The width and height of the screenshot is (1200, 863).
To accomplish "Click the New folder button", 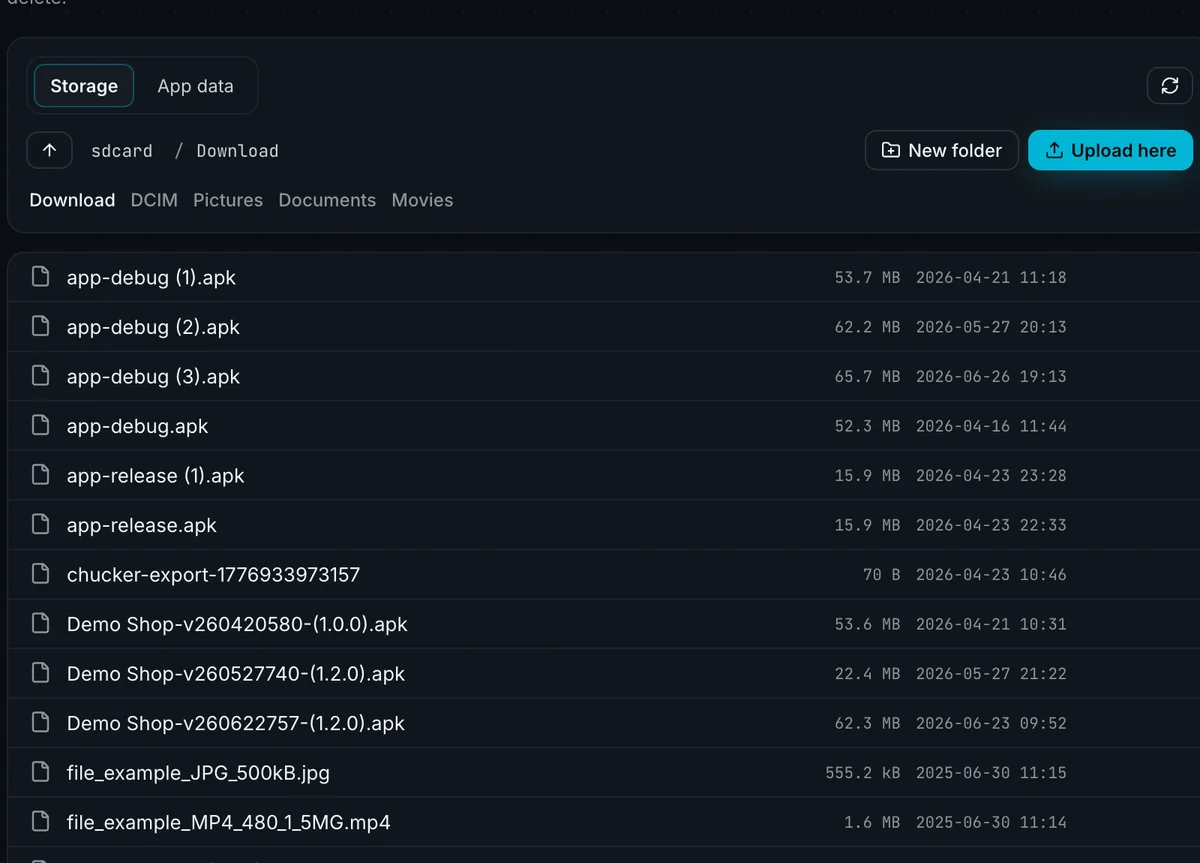I will (941, 150).
